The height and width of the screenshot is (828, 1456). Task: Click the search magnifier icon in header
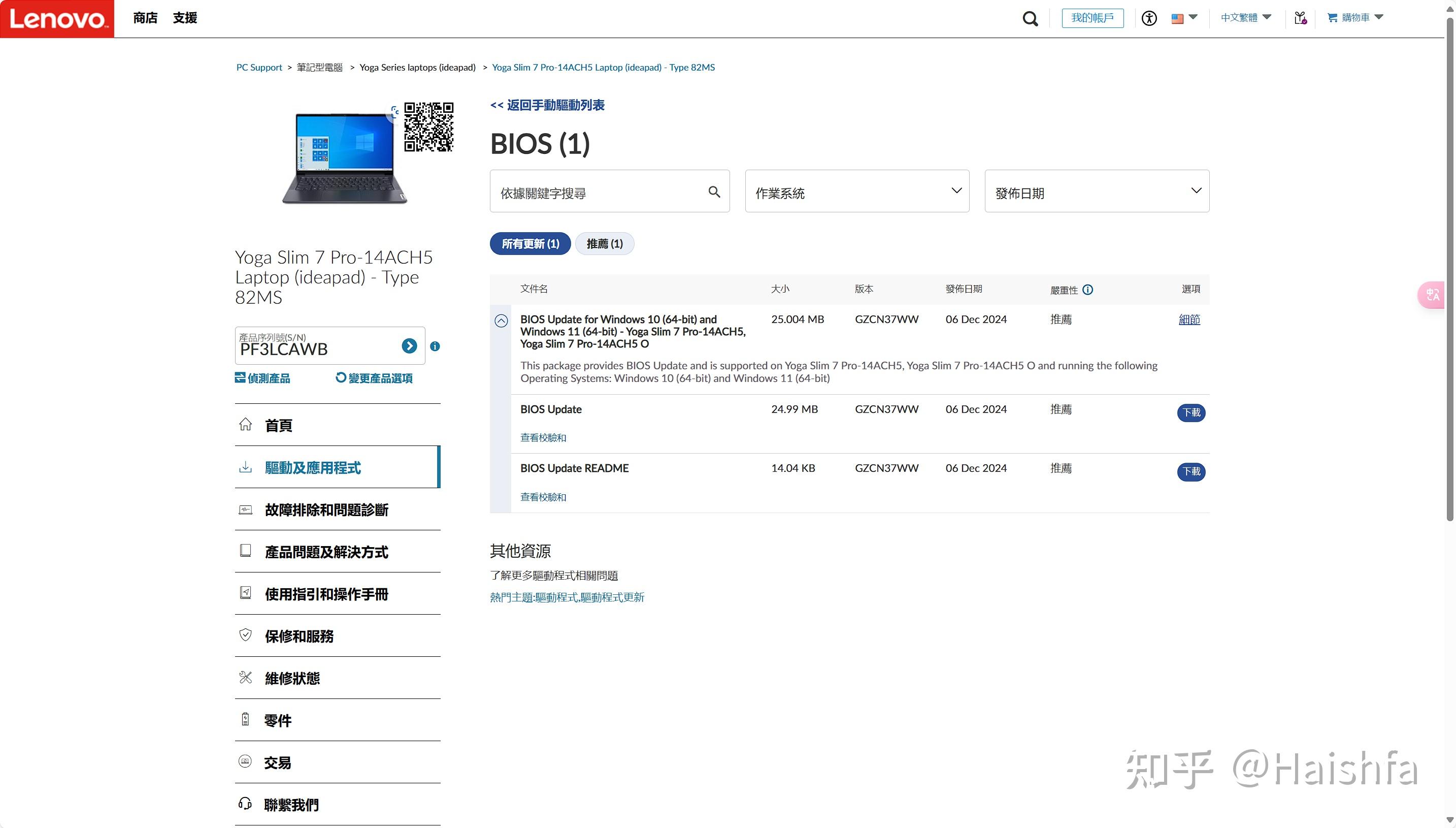(x=1030, y=19)
